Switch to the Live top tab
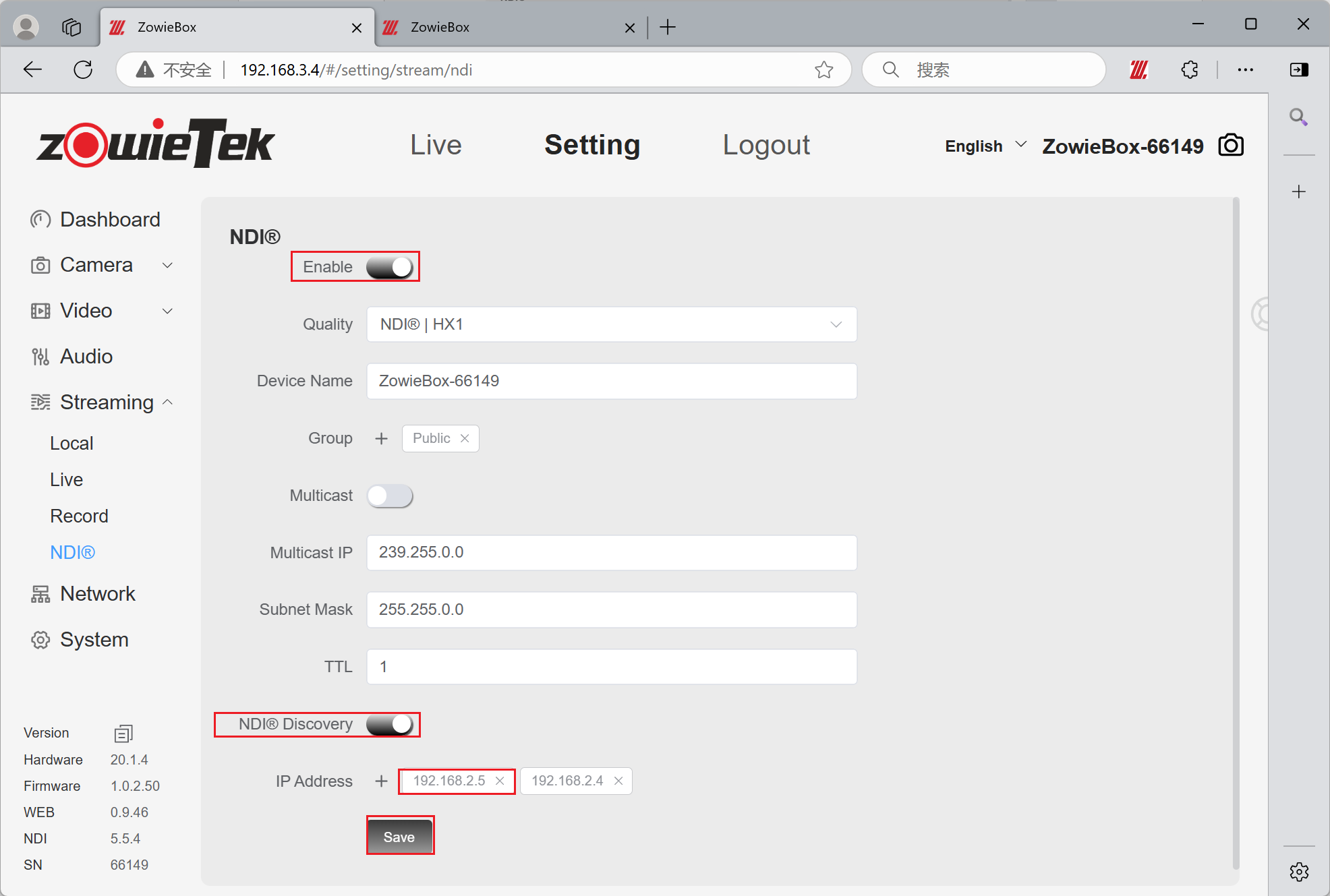 click(436, 145)
